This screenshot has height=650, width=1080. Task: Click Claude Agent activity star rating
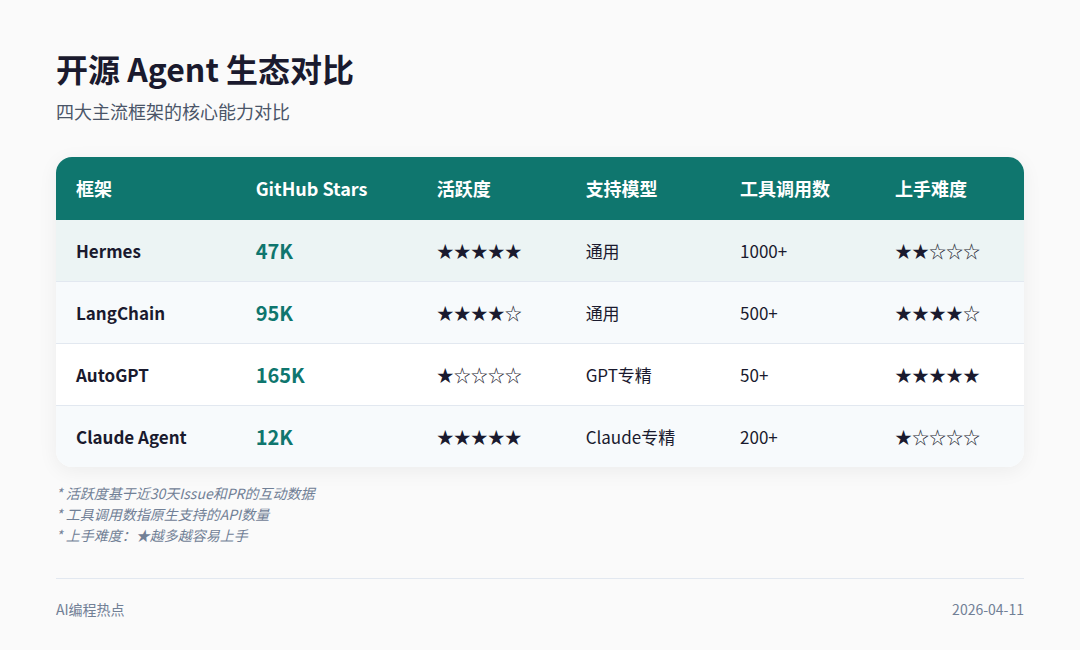[x=479, y=438]
